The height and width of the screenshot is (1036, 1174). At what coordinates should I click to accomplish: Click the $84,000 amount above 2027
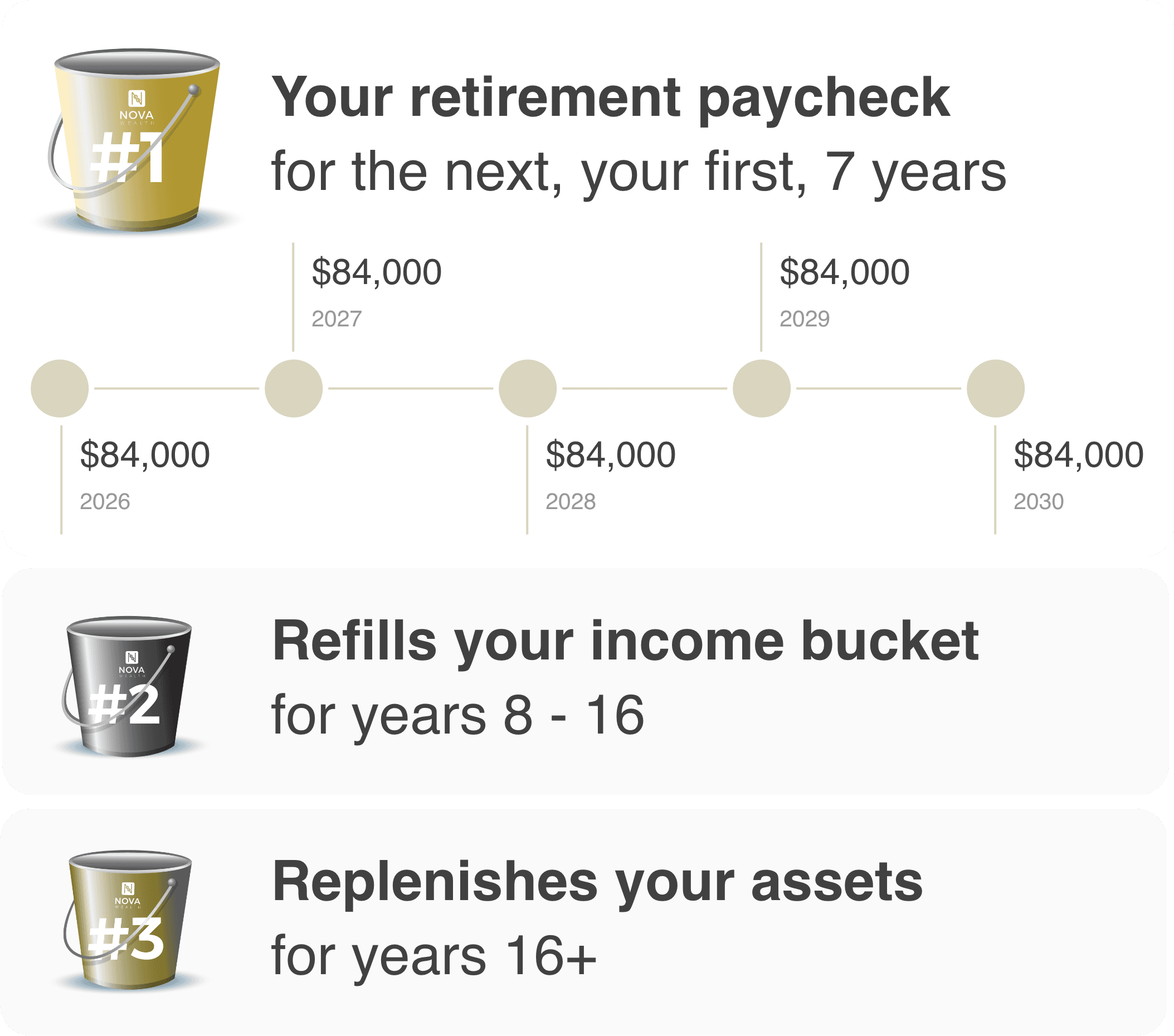pos(376,272)
